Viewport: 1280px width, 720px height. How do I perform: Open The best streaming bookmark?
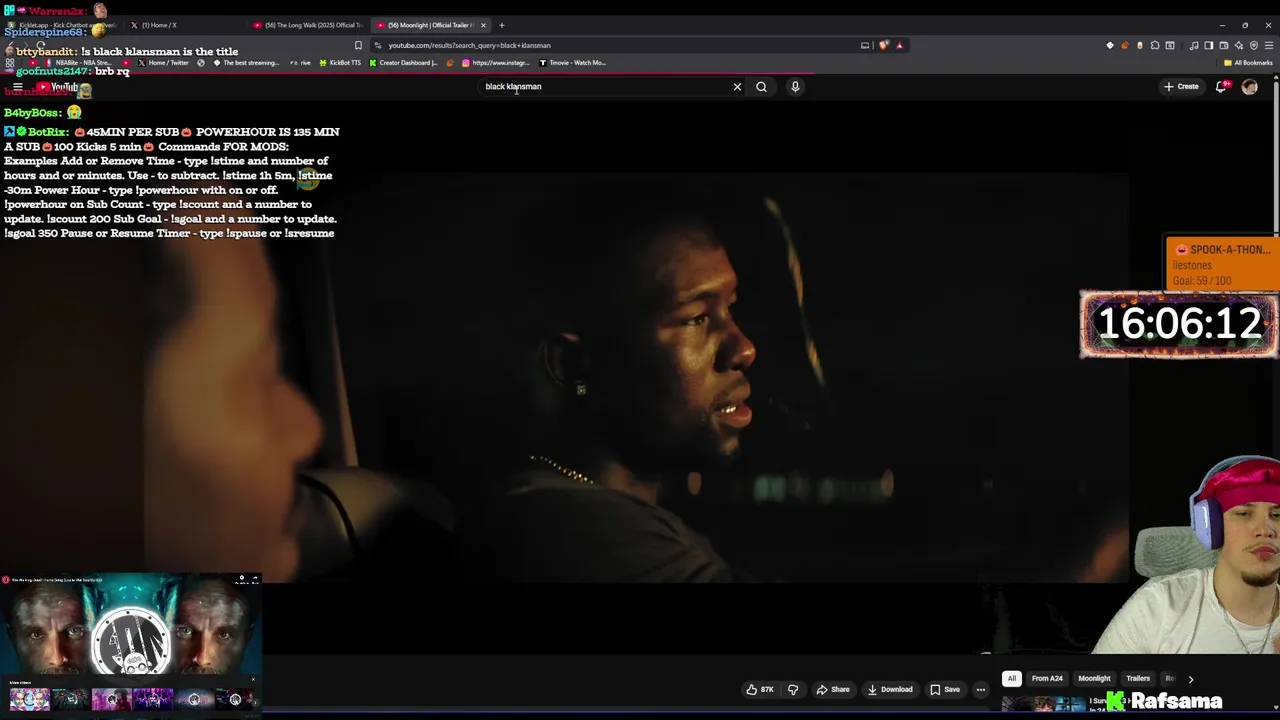(x=246, y=63)
